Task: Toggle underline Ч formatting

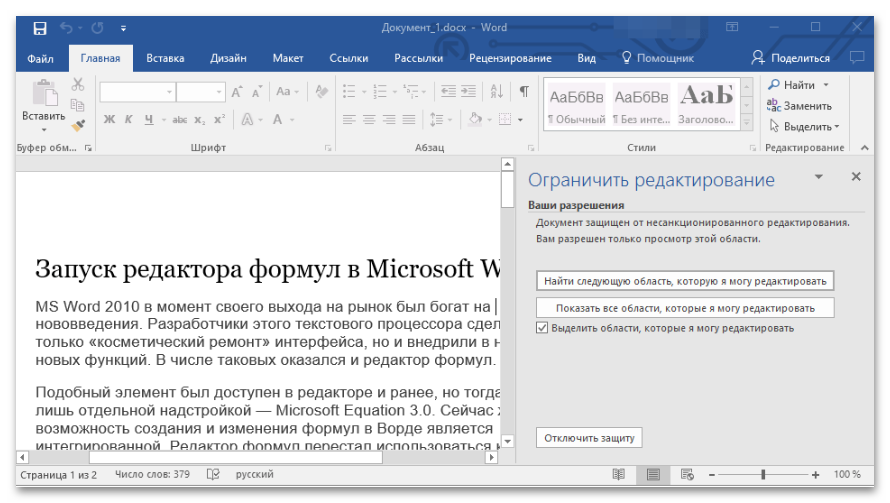Action: point(149,119)
